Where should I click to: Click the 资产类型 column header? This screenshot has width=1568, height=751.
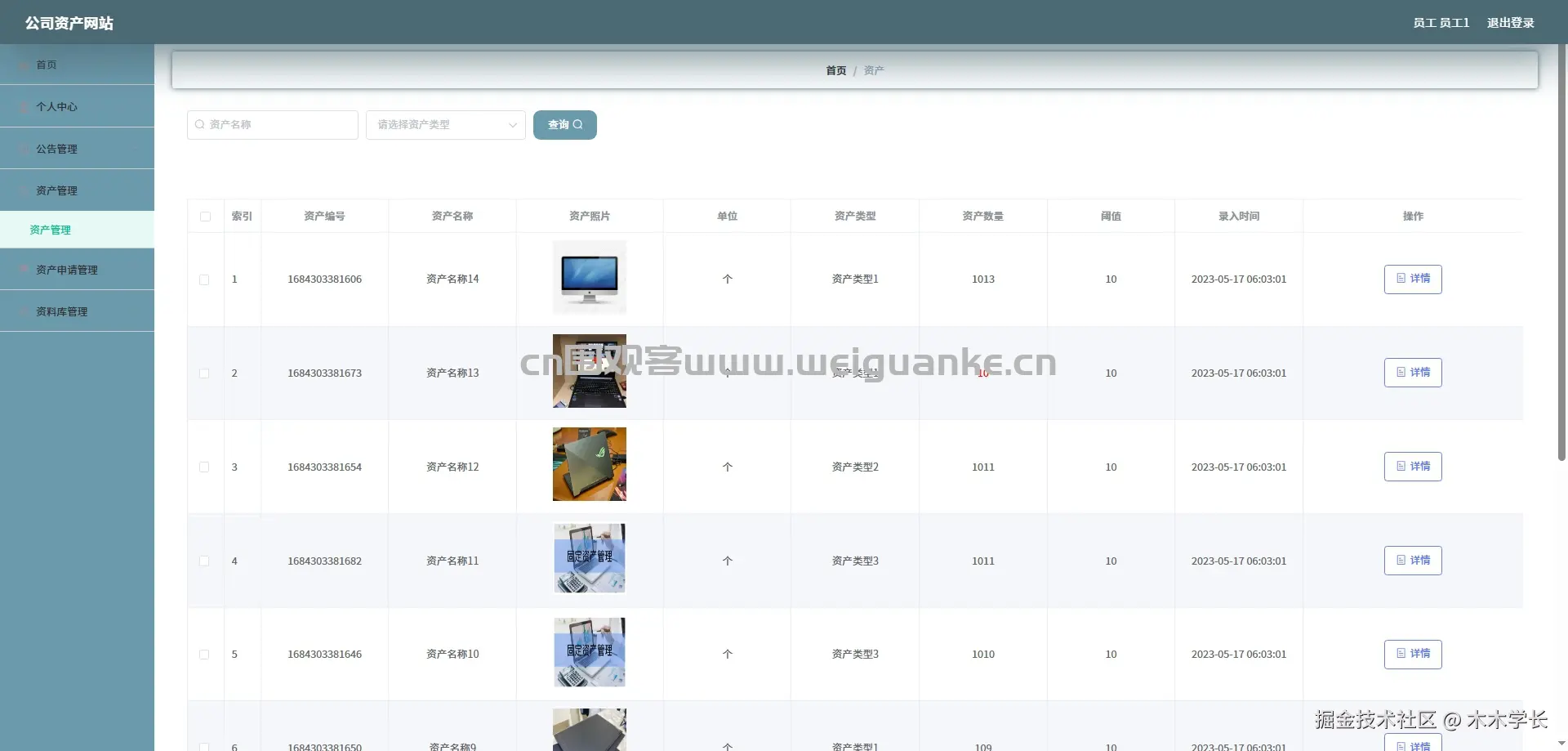[x=855, y=217]
